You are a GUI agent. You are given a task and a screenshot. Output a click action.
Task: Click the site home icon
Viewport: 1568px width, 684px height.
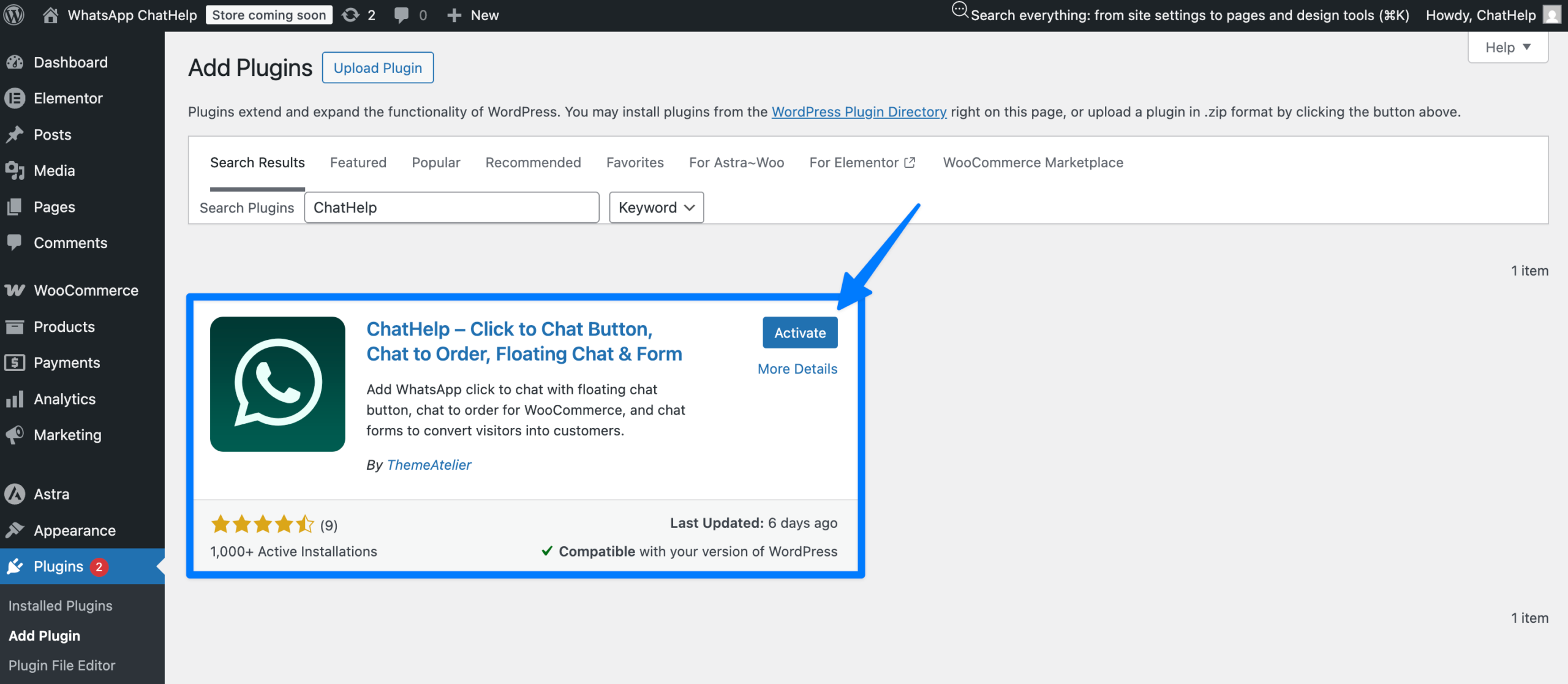50,15
